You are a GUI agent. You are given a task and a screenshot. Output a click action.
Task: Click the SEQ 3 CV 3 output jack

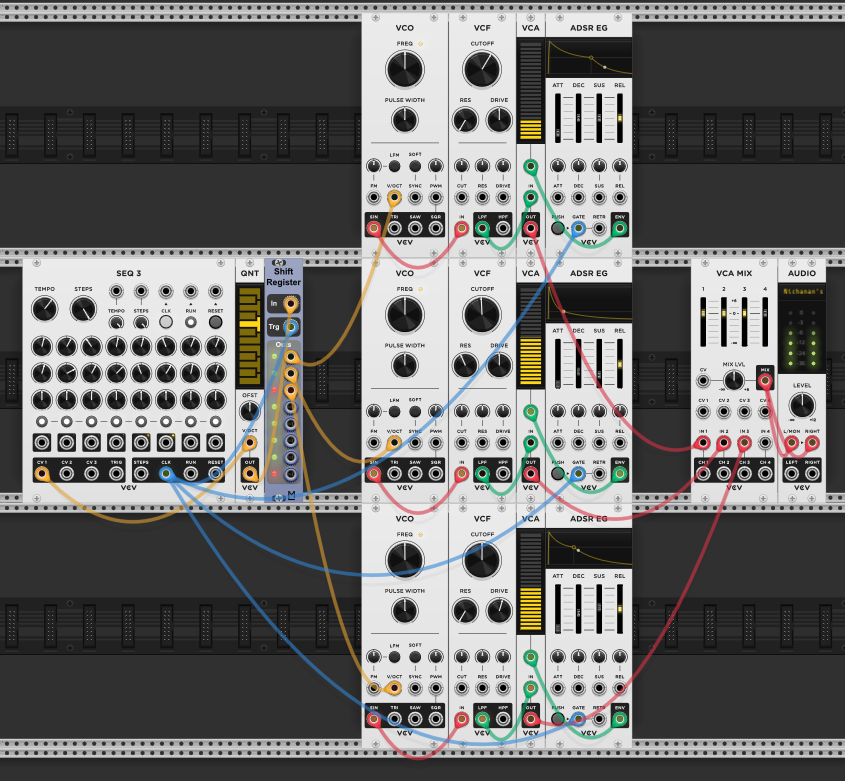92,474
